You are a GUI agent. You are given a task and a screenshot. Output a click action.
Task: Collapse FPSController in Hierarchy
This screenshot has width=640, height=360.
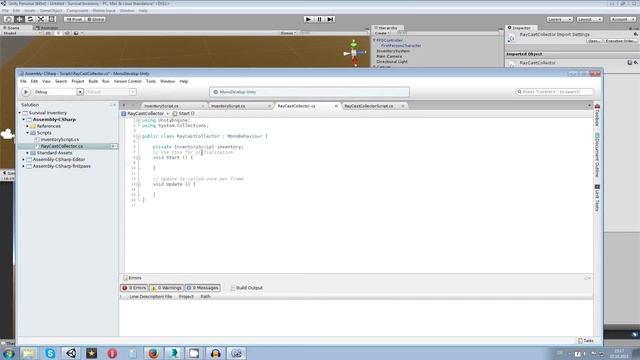point(374,40)
